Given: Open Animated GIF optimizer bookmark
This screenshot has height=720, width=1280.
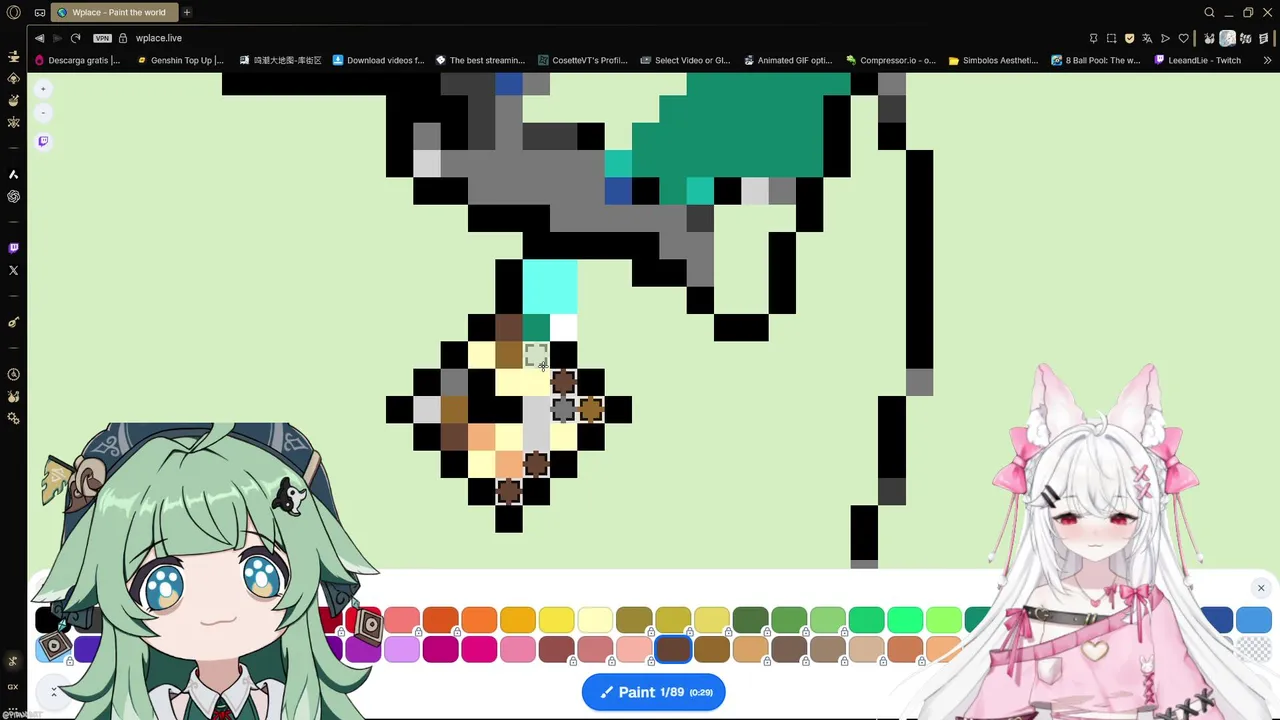Looking at the screenshot, I should click(788, 60).
